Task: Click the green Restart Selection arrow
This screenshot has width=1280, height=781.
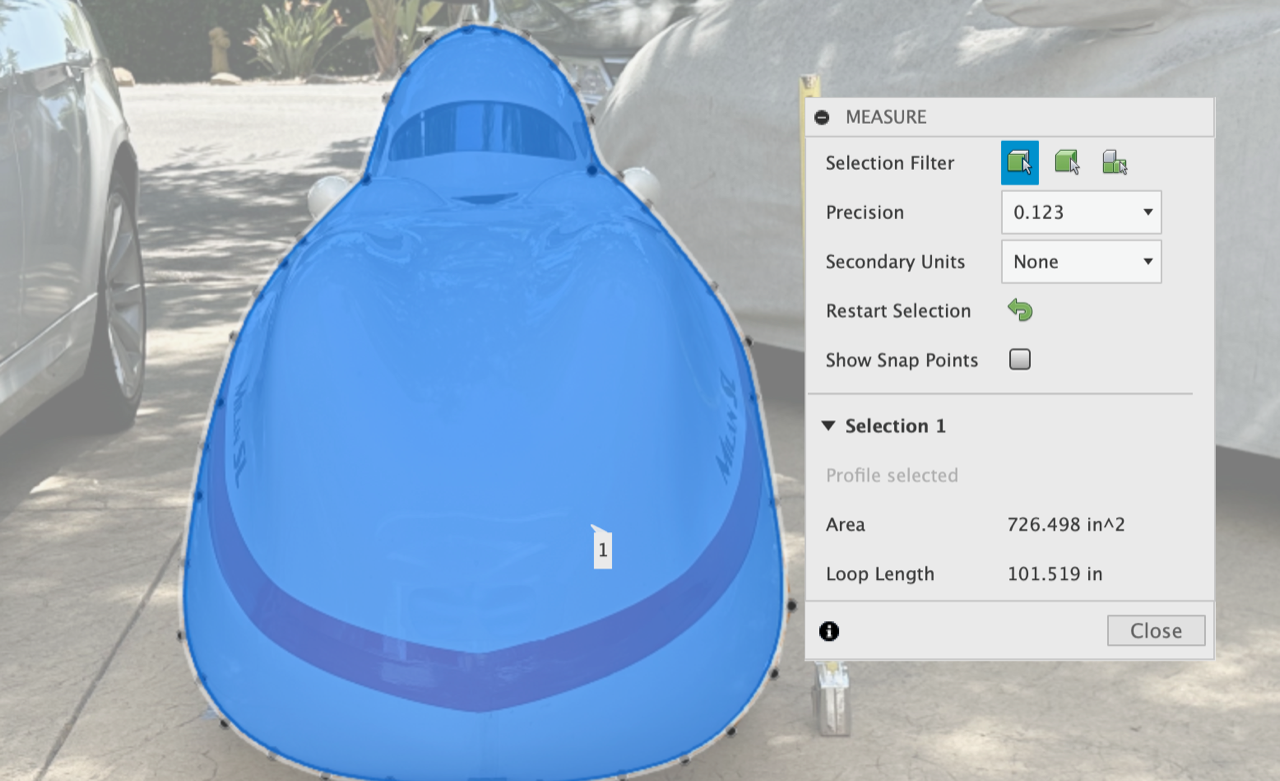Action: pos(1019,311)
